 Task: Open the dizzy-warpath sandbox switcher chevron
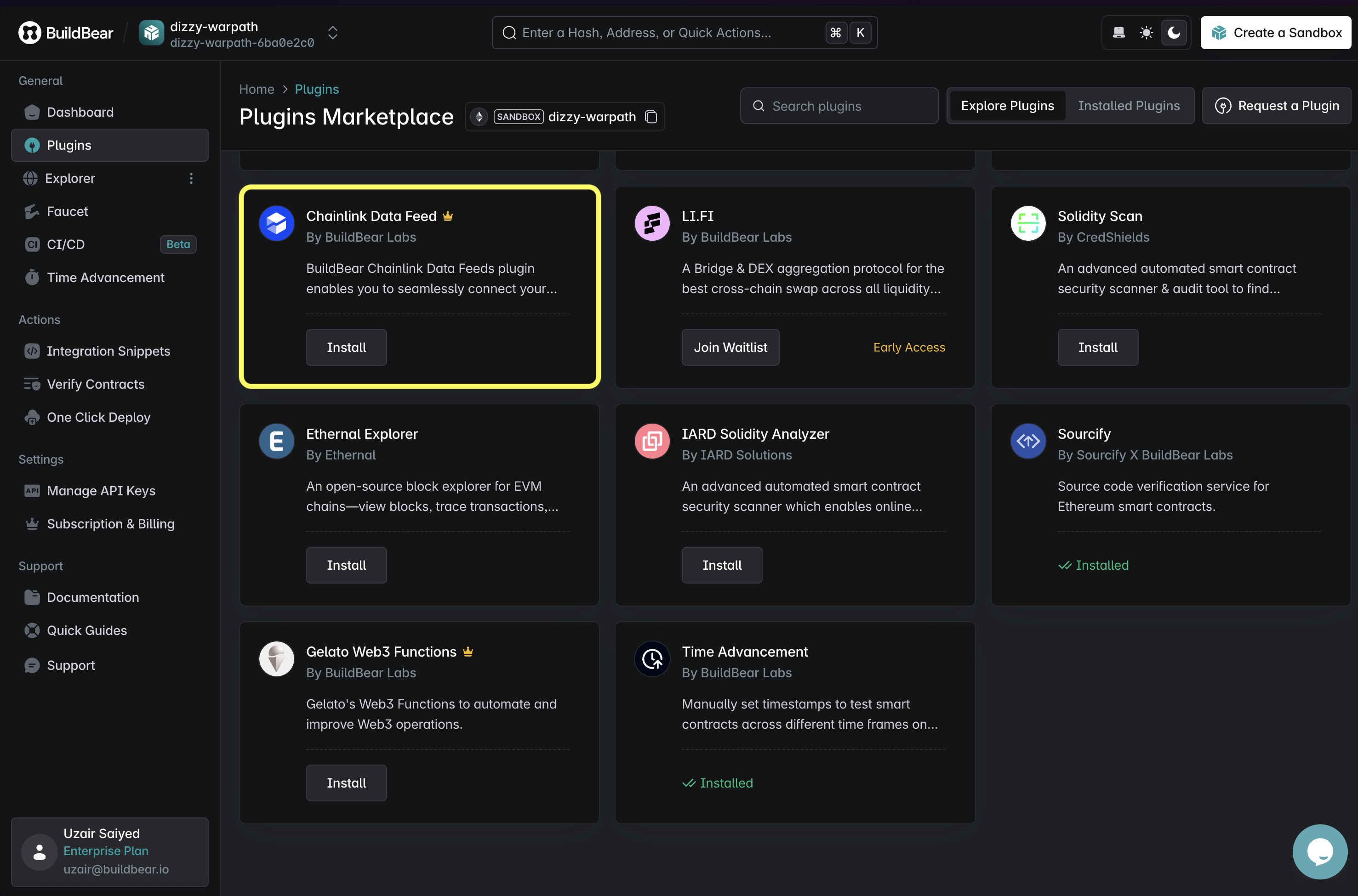coord(333,33)
